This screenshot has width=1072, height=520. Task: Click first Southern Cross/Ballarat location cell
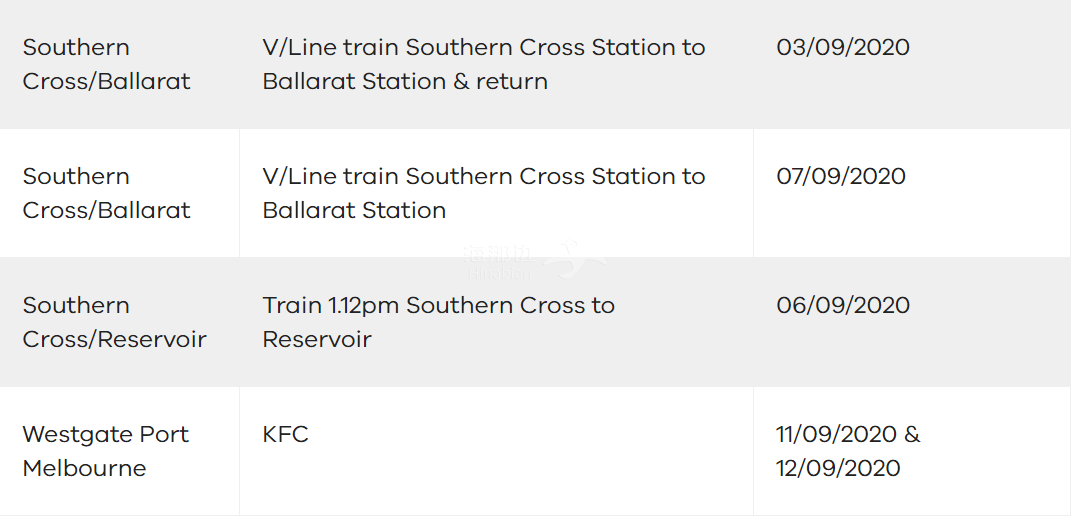[x=120, y=64]
